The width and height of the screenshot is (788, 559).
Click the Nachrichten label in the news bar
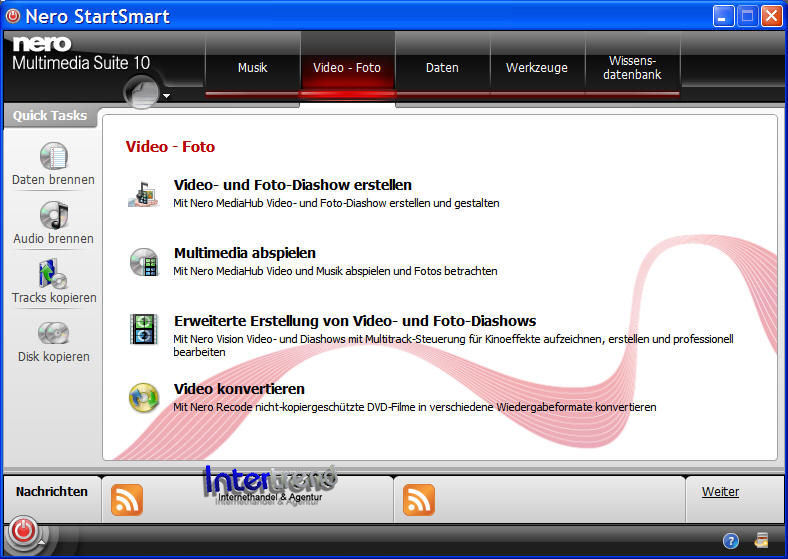[52, 491]
